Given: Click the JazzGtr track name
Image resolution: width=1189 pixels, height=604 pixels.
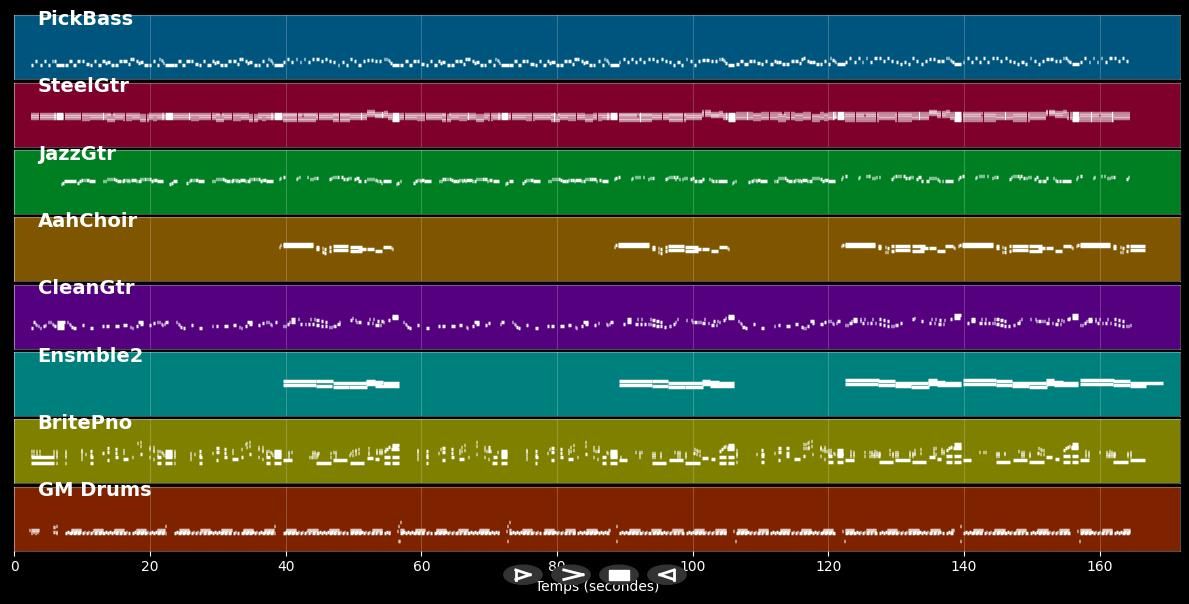Looking at the screenshot, I should (x=77, y=154).
